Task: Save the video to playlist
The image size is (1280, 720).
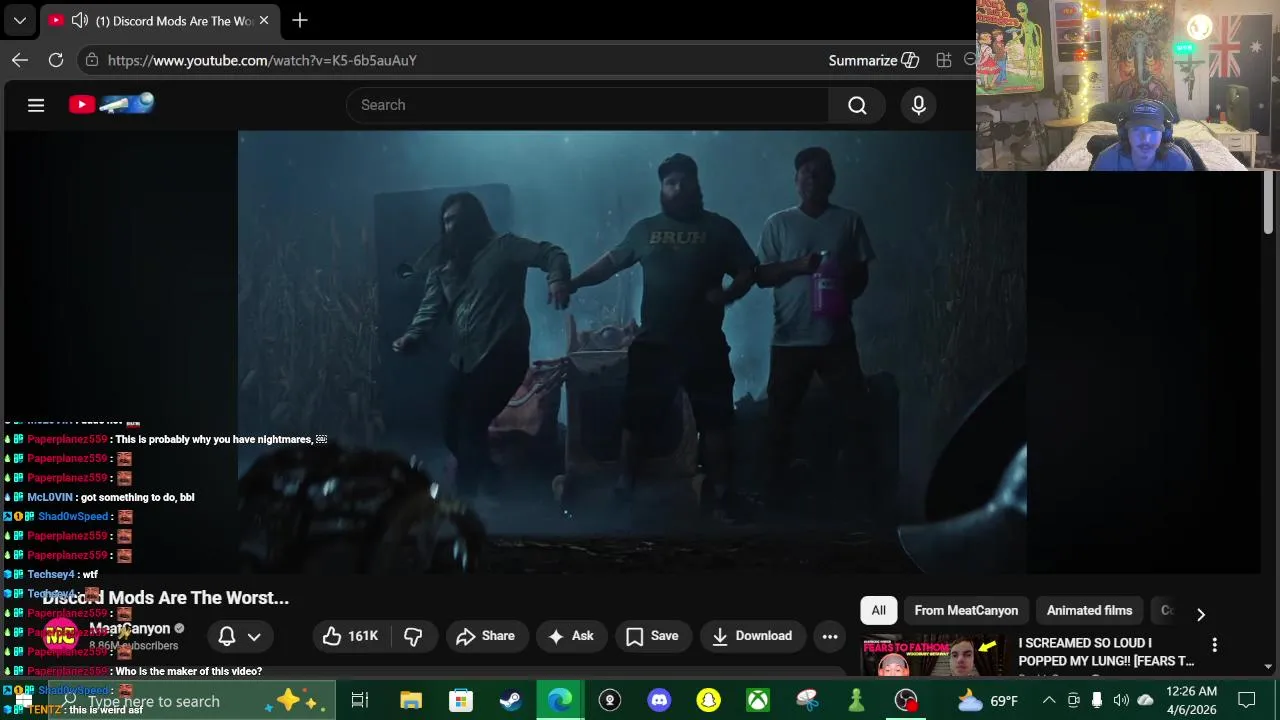Action: pos(653,636)
